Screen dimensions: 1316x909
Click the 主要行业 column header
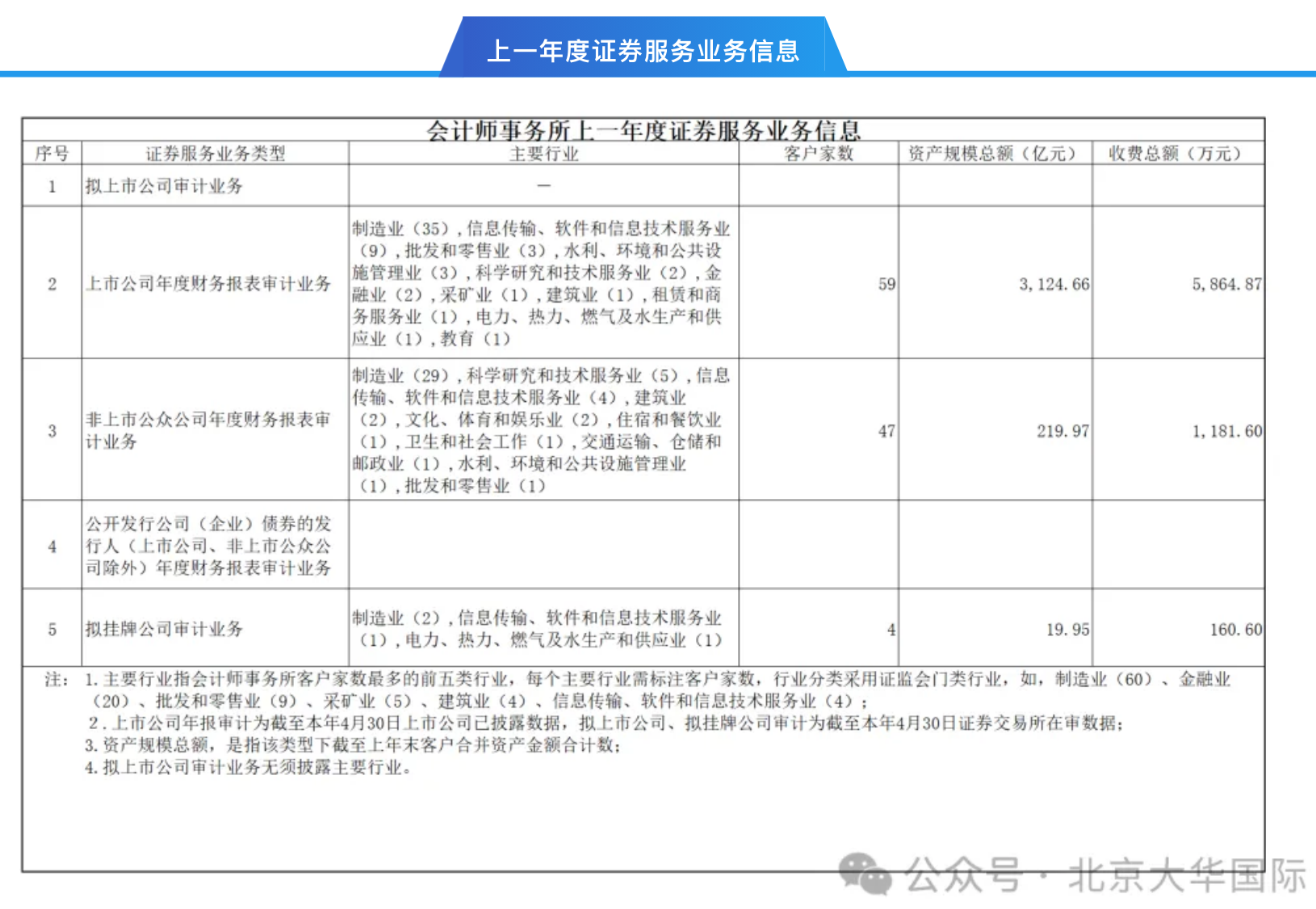point(543,153)
